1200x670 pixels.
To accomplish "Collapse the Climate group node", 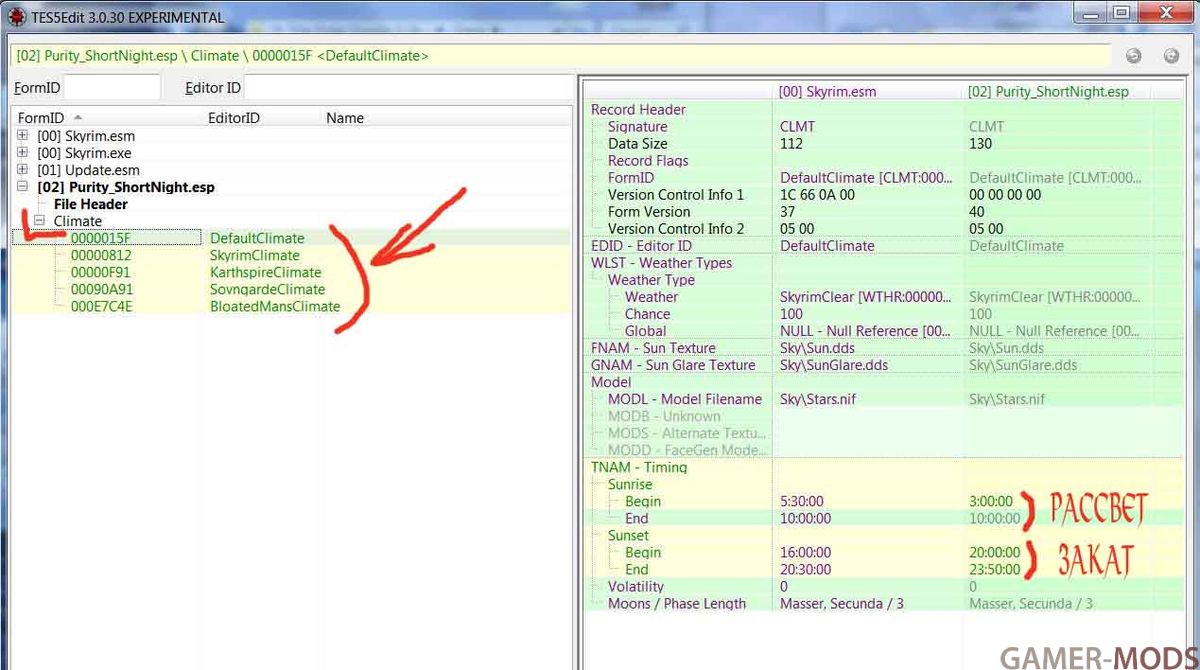I will (40, 220).
